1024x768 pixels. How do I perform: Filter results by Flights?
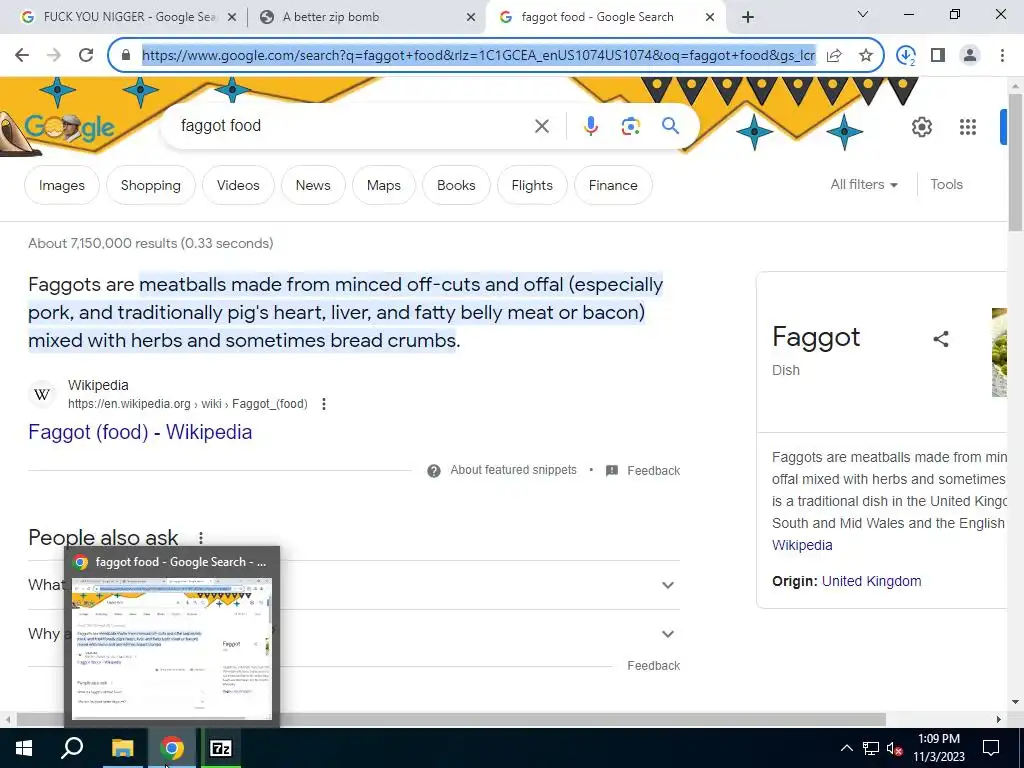coord(532,185)
